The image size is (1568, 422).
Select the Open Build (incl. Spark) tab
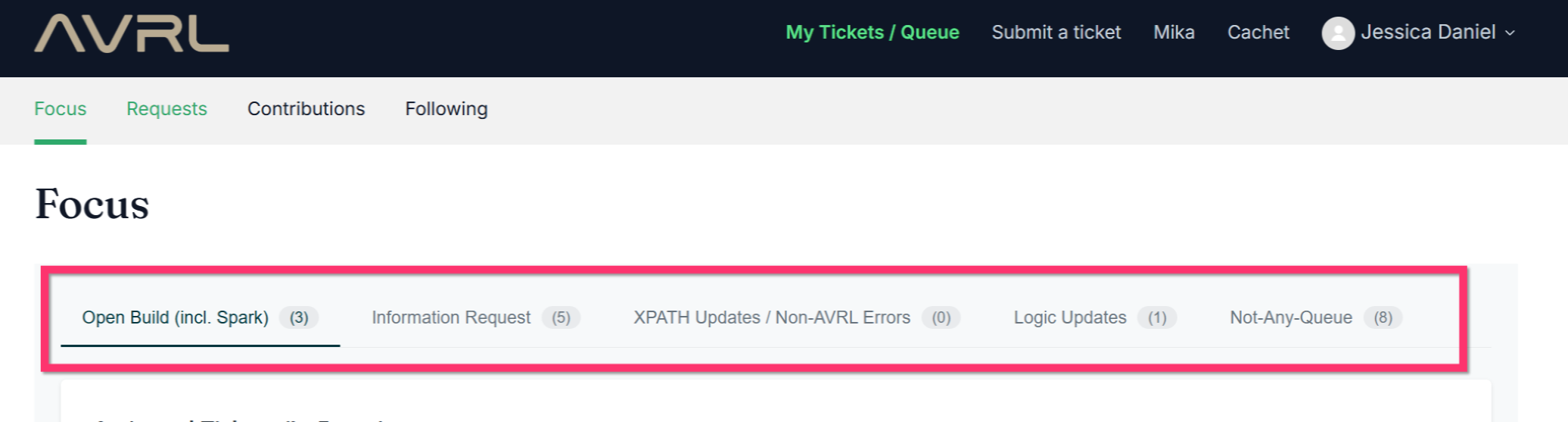pos(200,317)
